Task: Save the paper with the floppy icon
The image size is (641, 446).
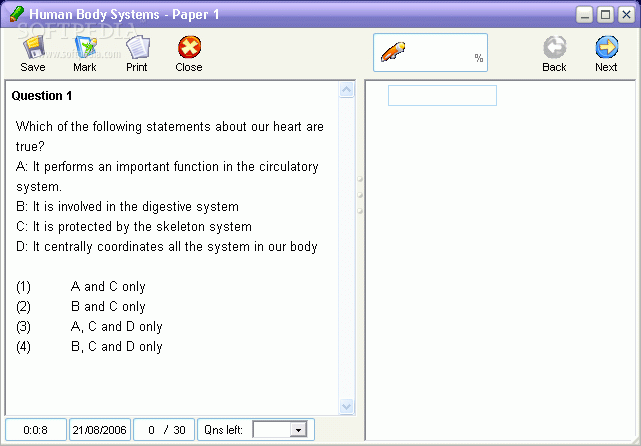Action: (x=33, y=54)
